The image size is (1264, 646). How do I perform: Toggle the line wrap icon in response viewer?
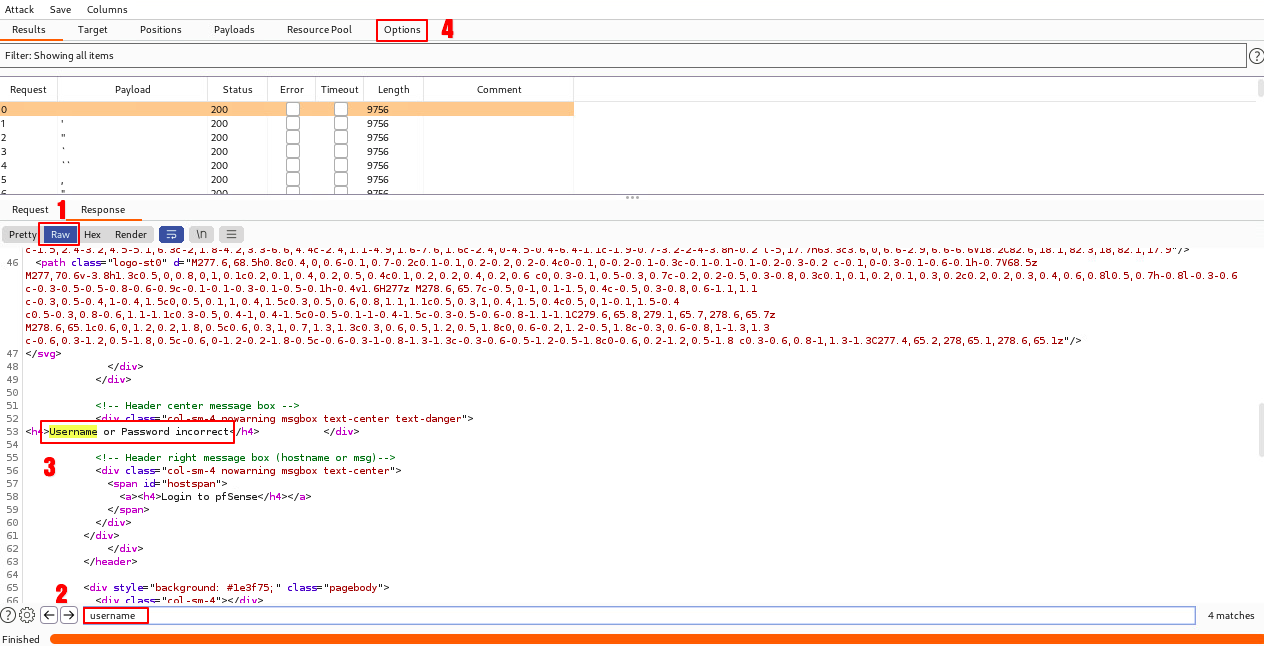point(171,234)
